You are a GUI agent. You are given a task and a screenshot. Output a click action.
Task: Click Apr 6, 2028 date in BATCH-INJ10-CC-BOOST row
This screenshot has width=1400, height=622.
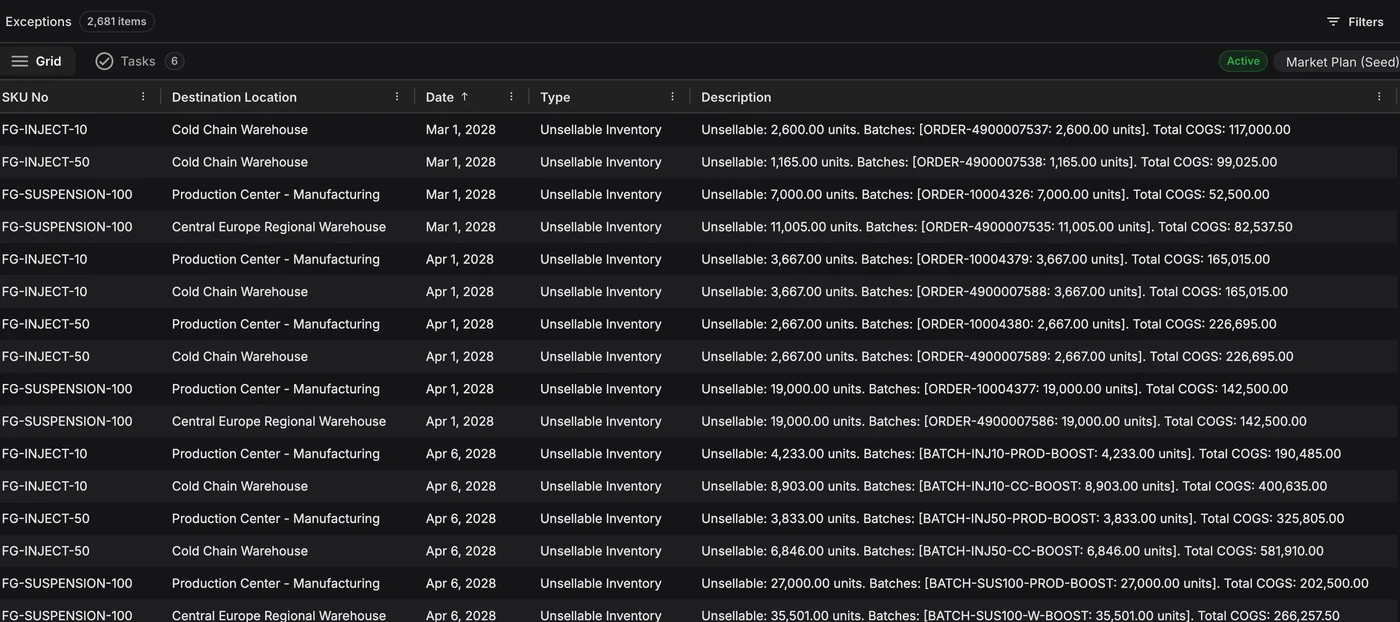point(461,486)
